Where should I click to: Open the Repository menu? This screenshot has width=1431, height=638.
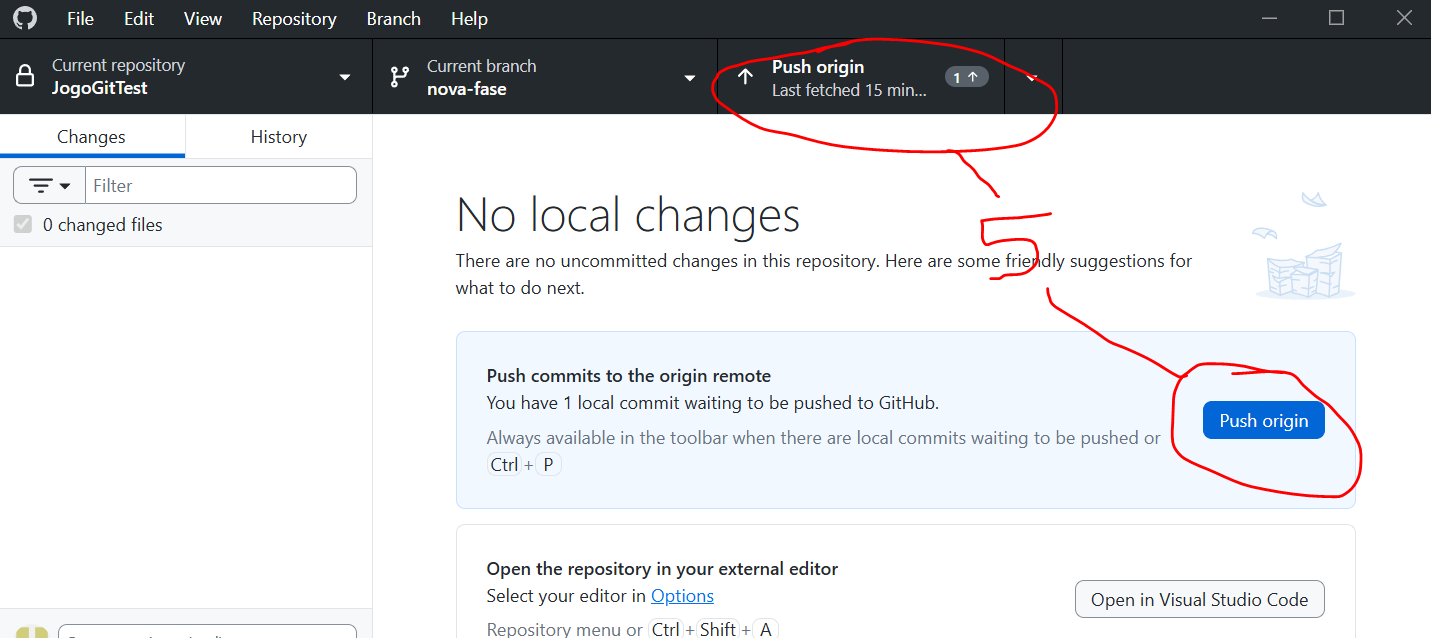pos(294,19)
